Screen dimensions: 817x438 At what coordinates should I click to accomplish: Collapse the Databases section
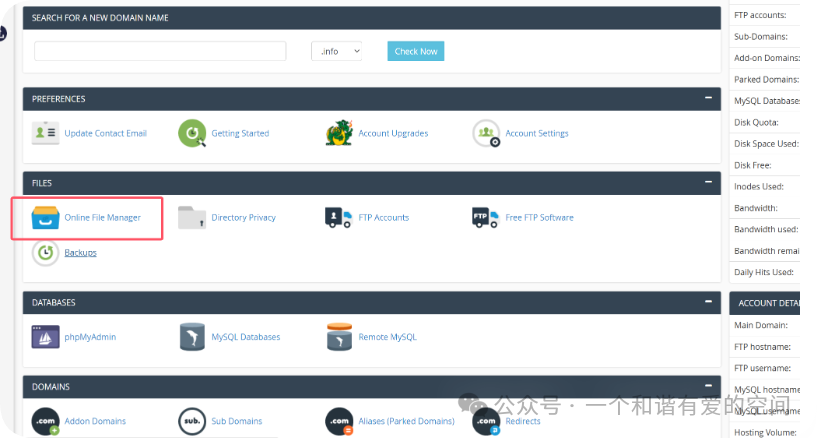(708, 302)
